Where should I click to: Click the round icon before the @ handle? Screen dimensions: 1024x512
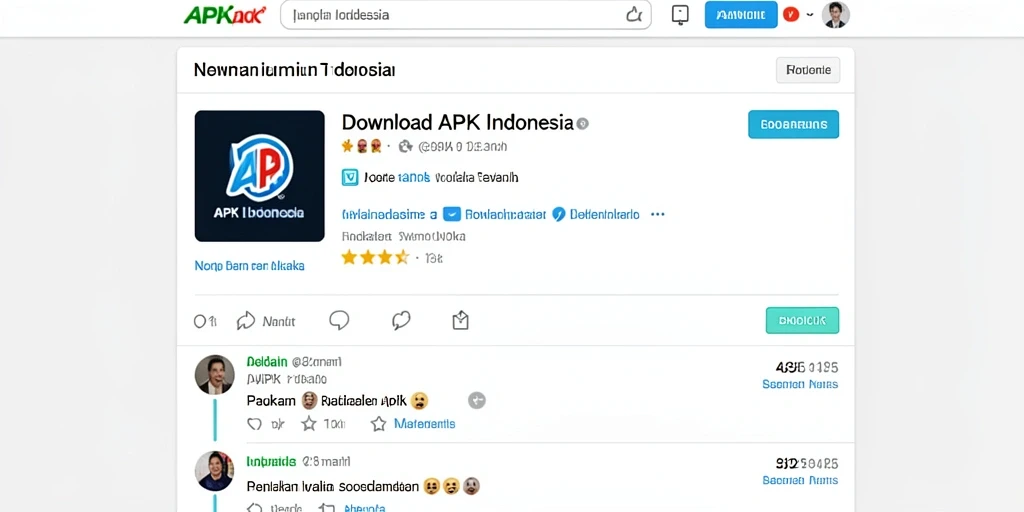406,146
